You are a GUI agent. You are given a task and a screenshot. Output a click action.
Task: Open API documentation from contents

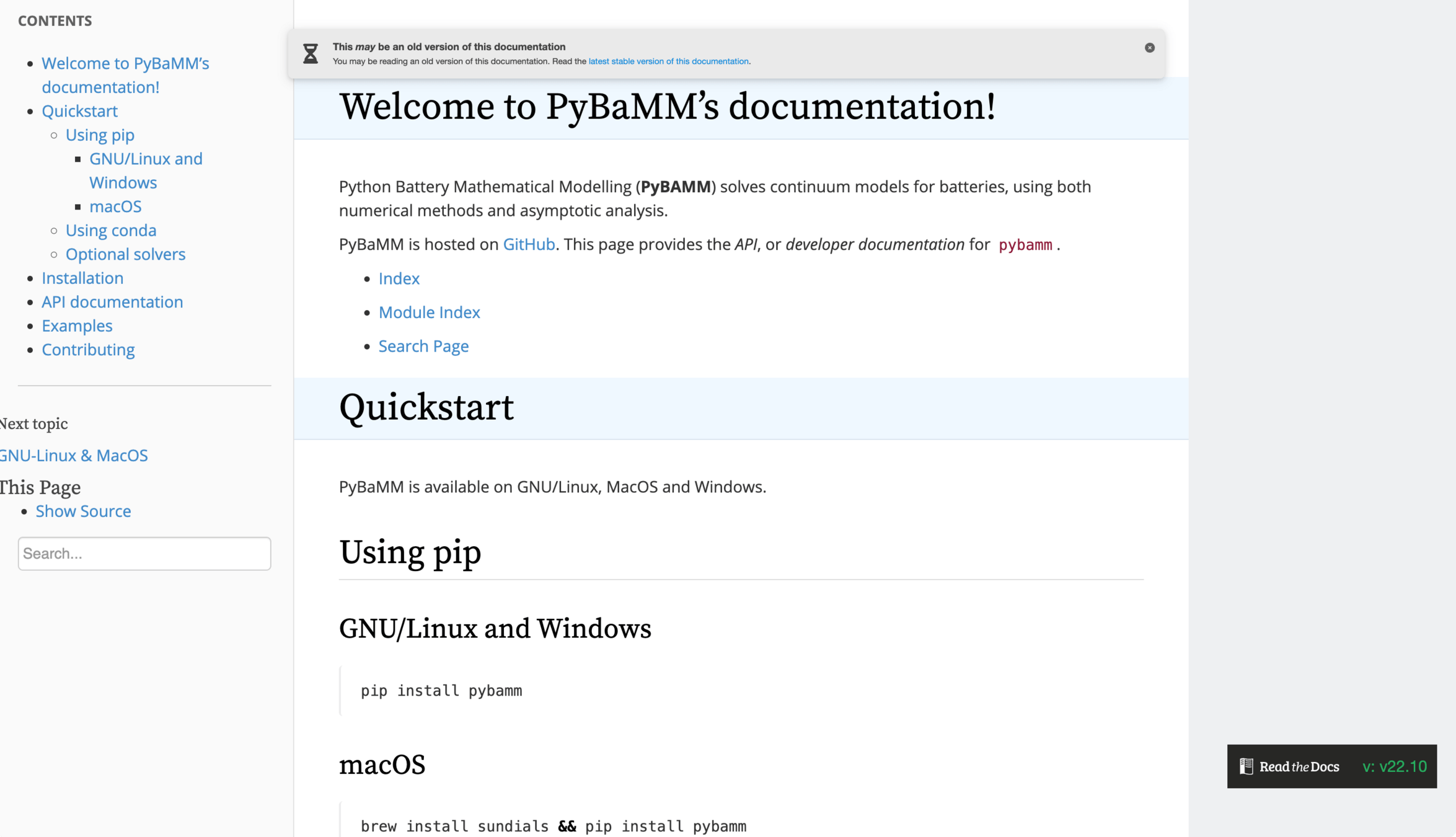[x=112, y=302]
